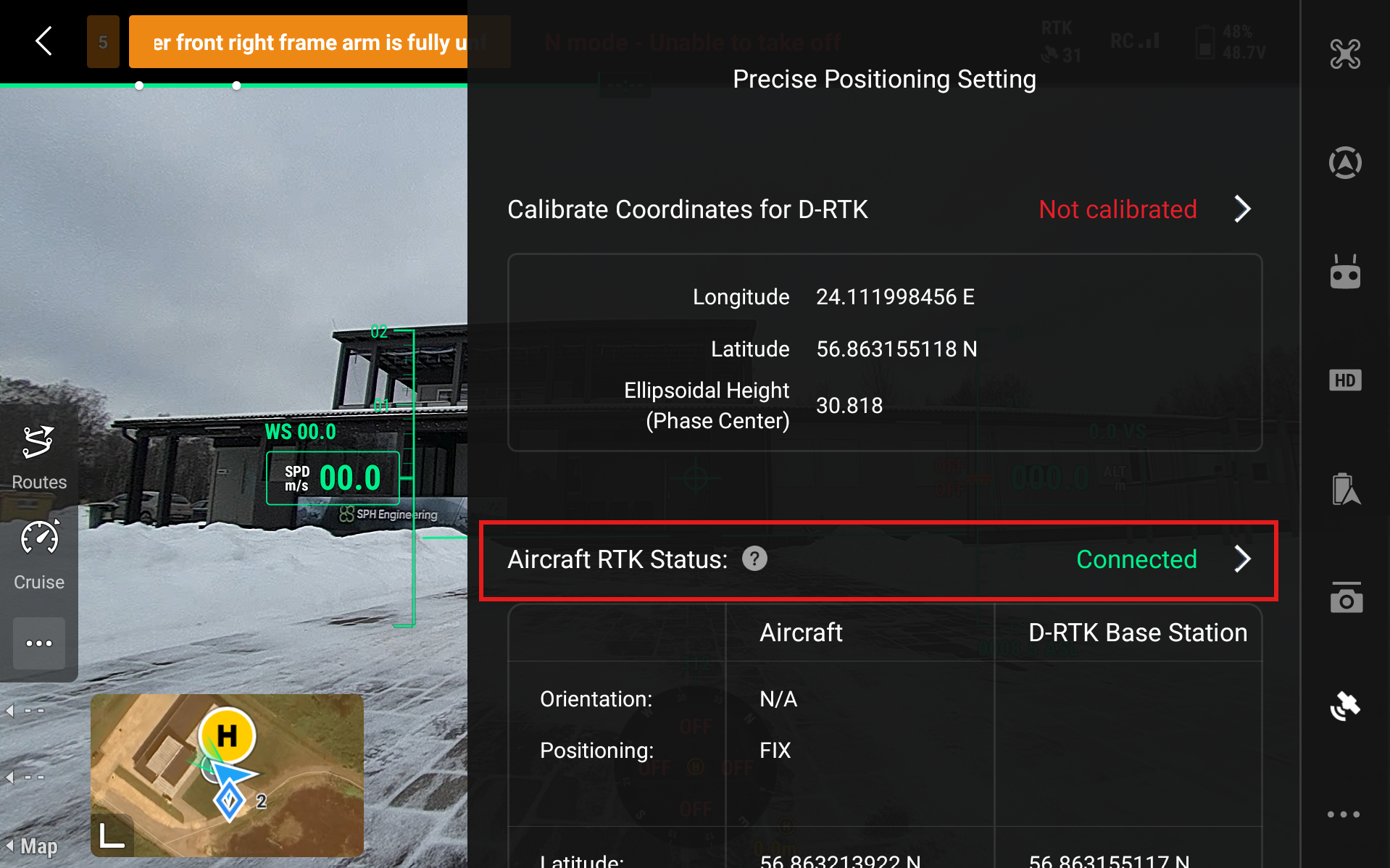The height and width of the screenshot is (868, 1390).
Task: Collapse the Map panel arrow
Action: point(10,846)
